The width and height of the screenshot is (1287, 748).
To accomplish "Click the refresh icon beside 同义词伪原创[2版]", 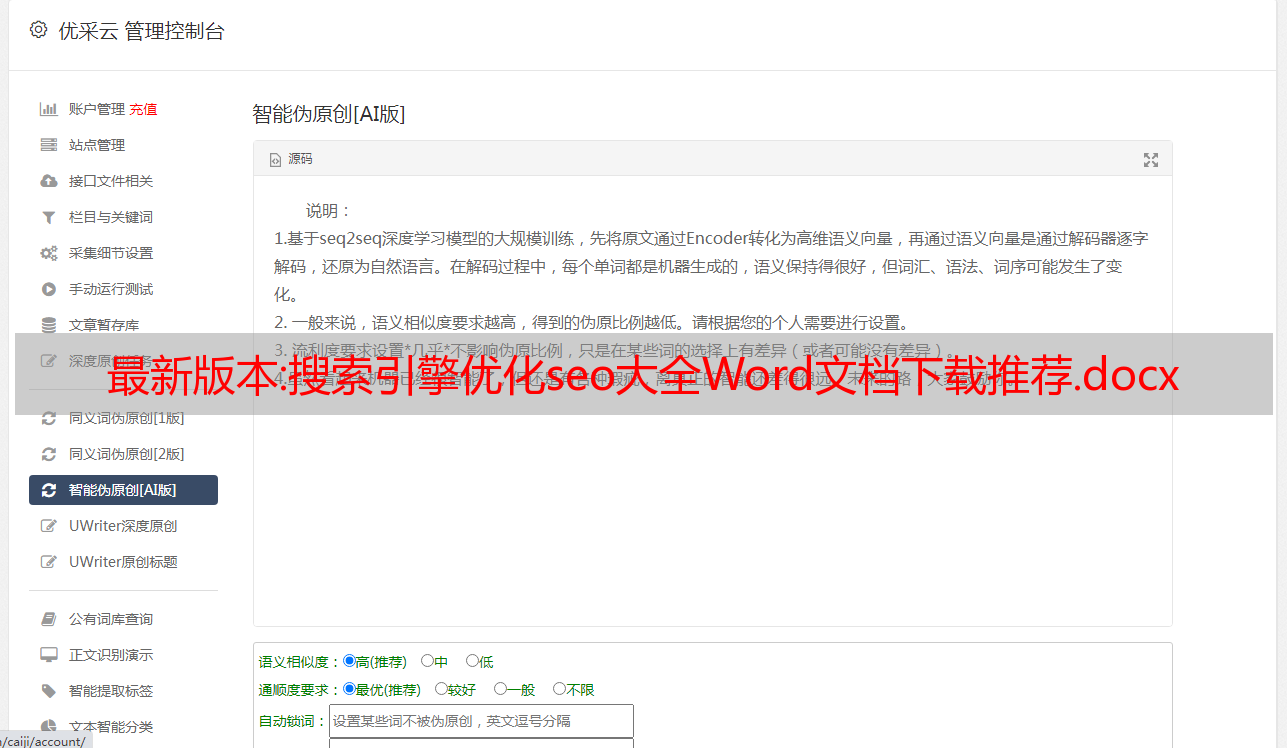I will [48, 454].
